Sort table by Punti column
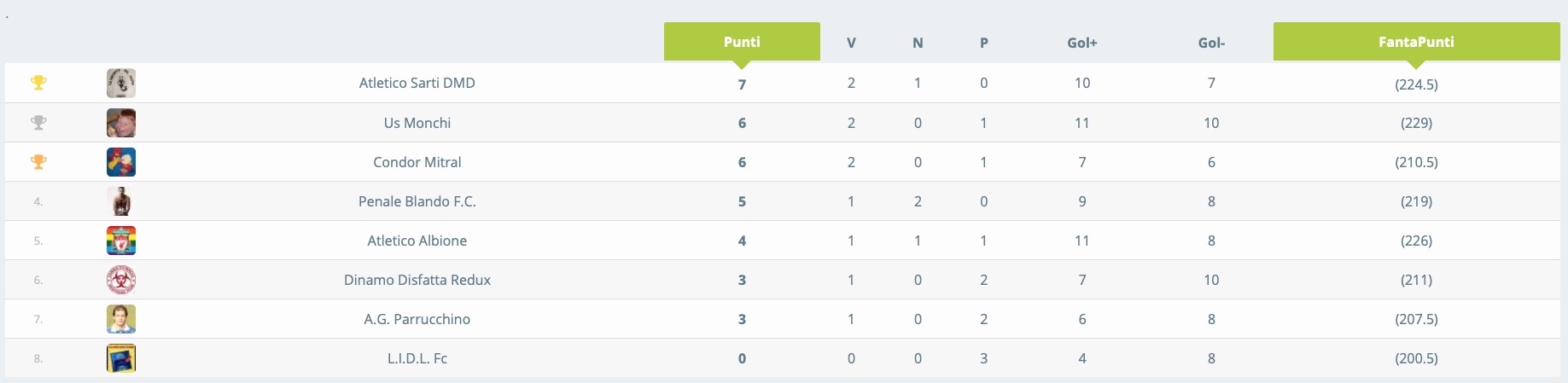 pyautogui.click(x=742, y=42)
